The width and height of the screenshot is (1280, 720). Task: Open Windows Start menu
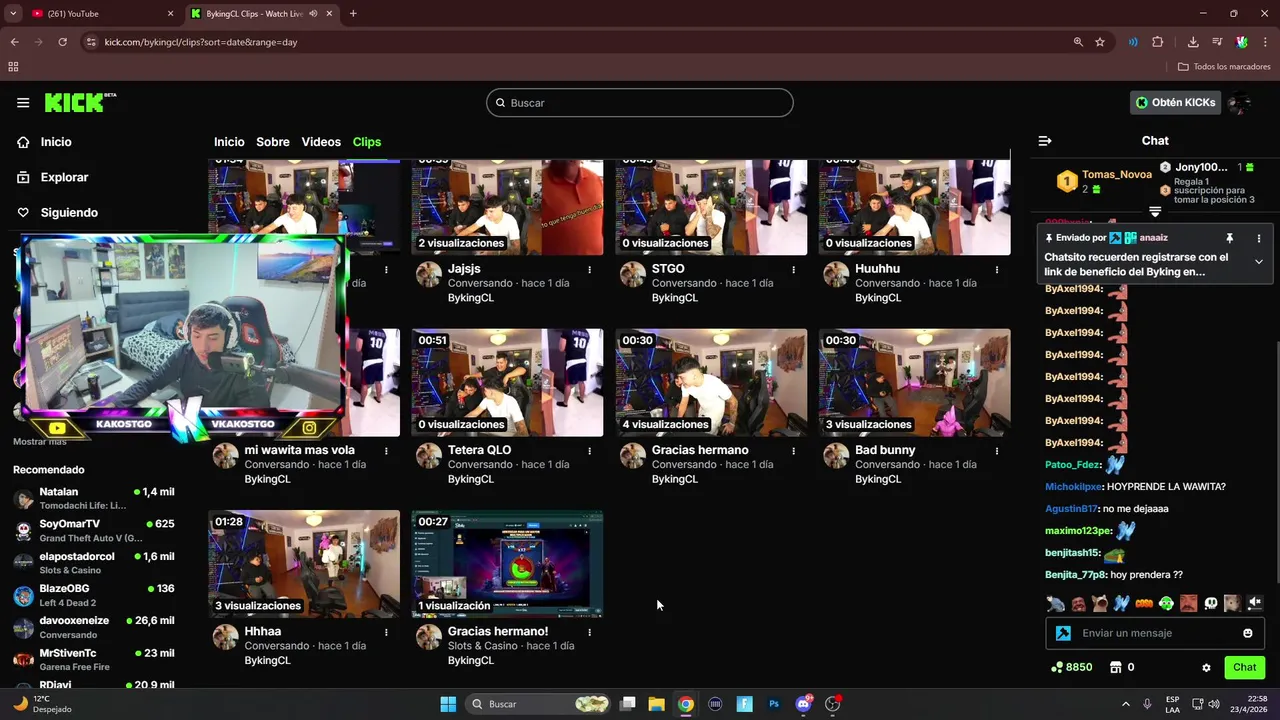(448, 704)
